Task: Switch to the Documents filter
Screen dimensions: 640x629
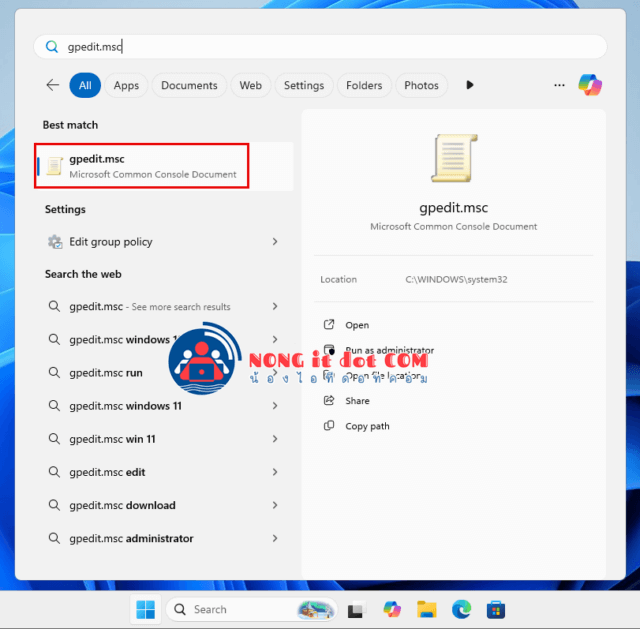Action: 189,85
